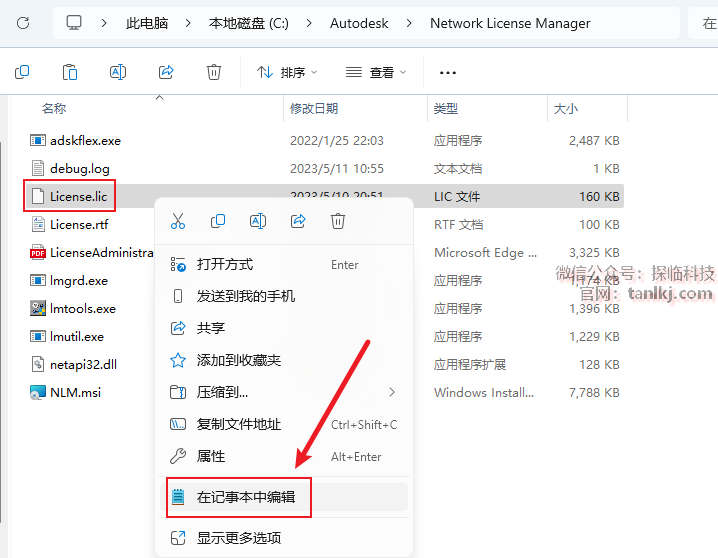Open the 查看 view dropdown
Screen dimensions: 718x558
coord(376,72)
